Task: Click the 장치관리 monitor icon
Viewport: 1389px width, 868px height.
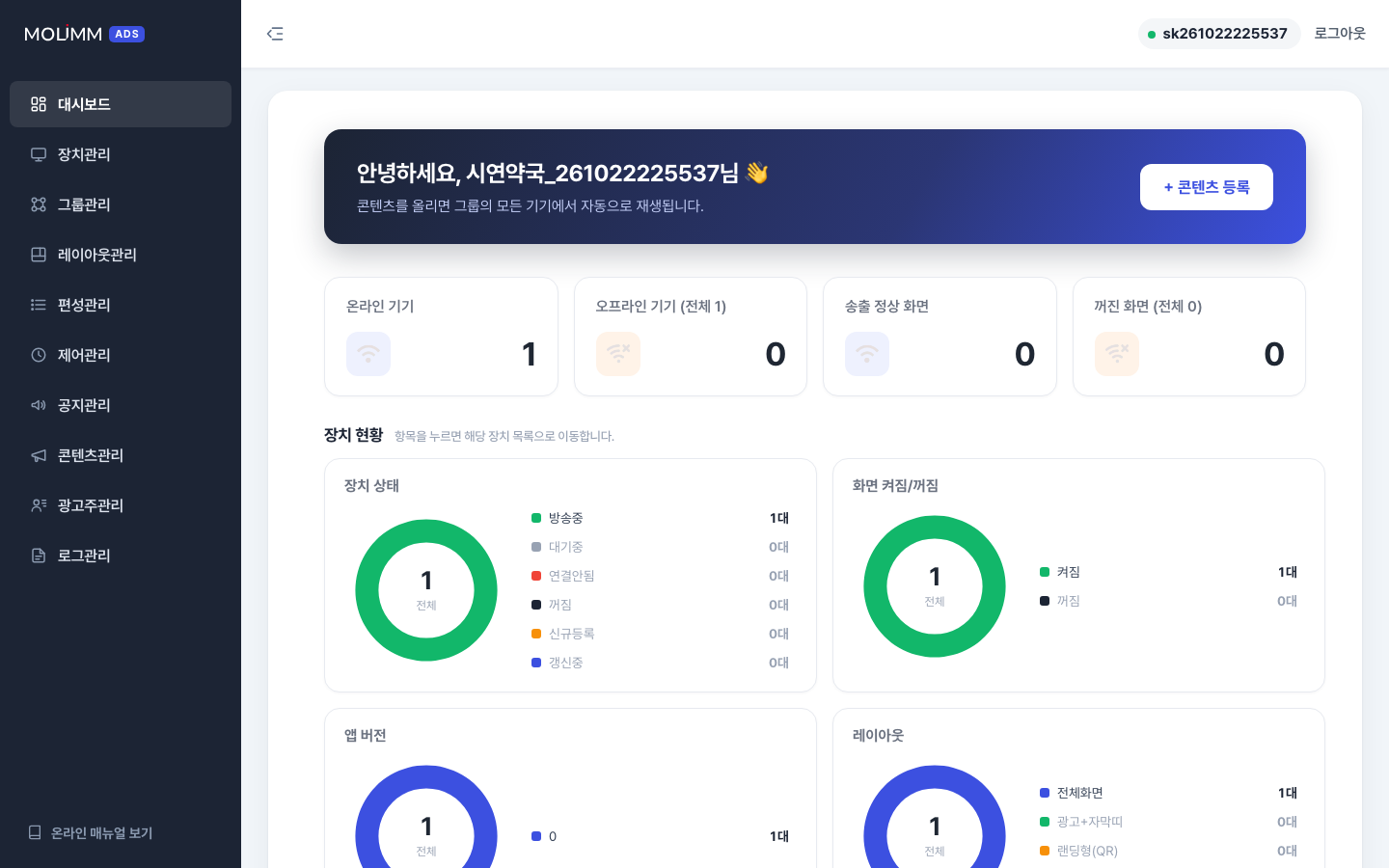Action: (39, 154)
